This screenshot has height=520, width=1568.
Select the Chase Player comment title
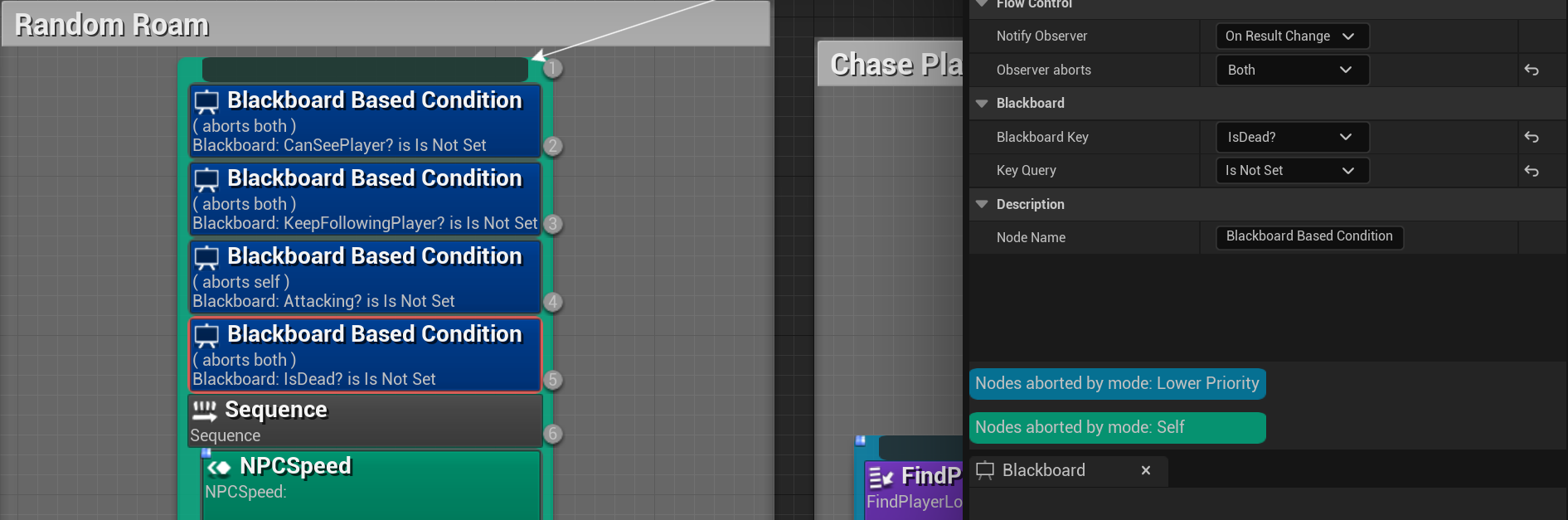896,65
